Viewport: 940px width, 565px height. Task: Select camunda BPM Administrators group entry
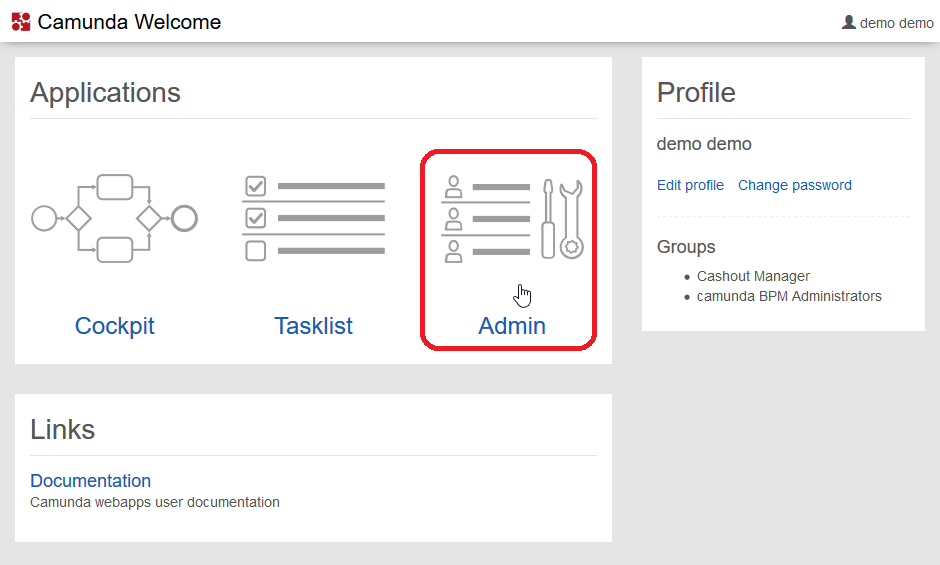789,296
